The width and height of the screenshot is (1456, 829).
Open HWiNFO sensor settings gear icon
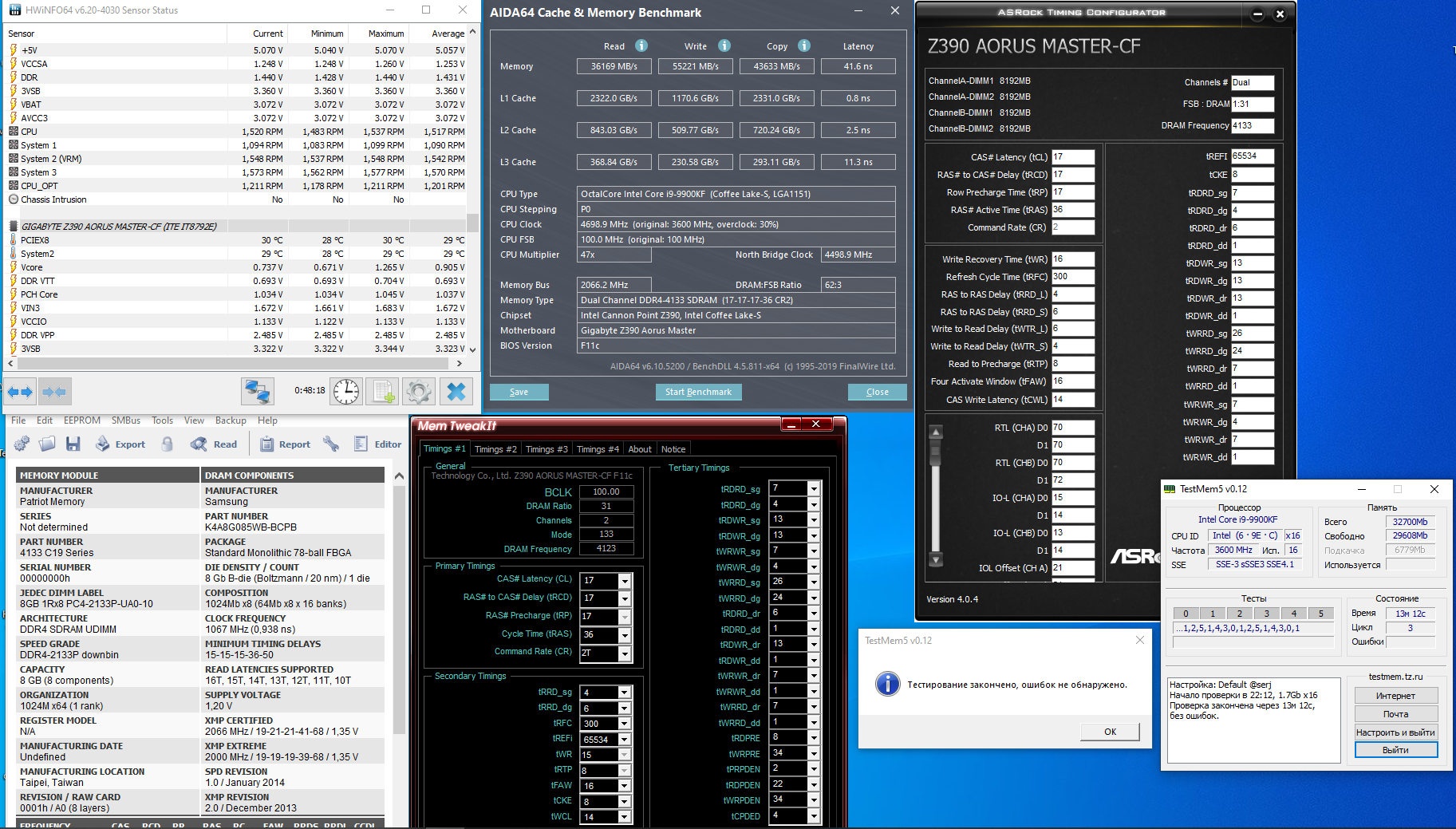pos(419,392)
